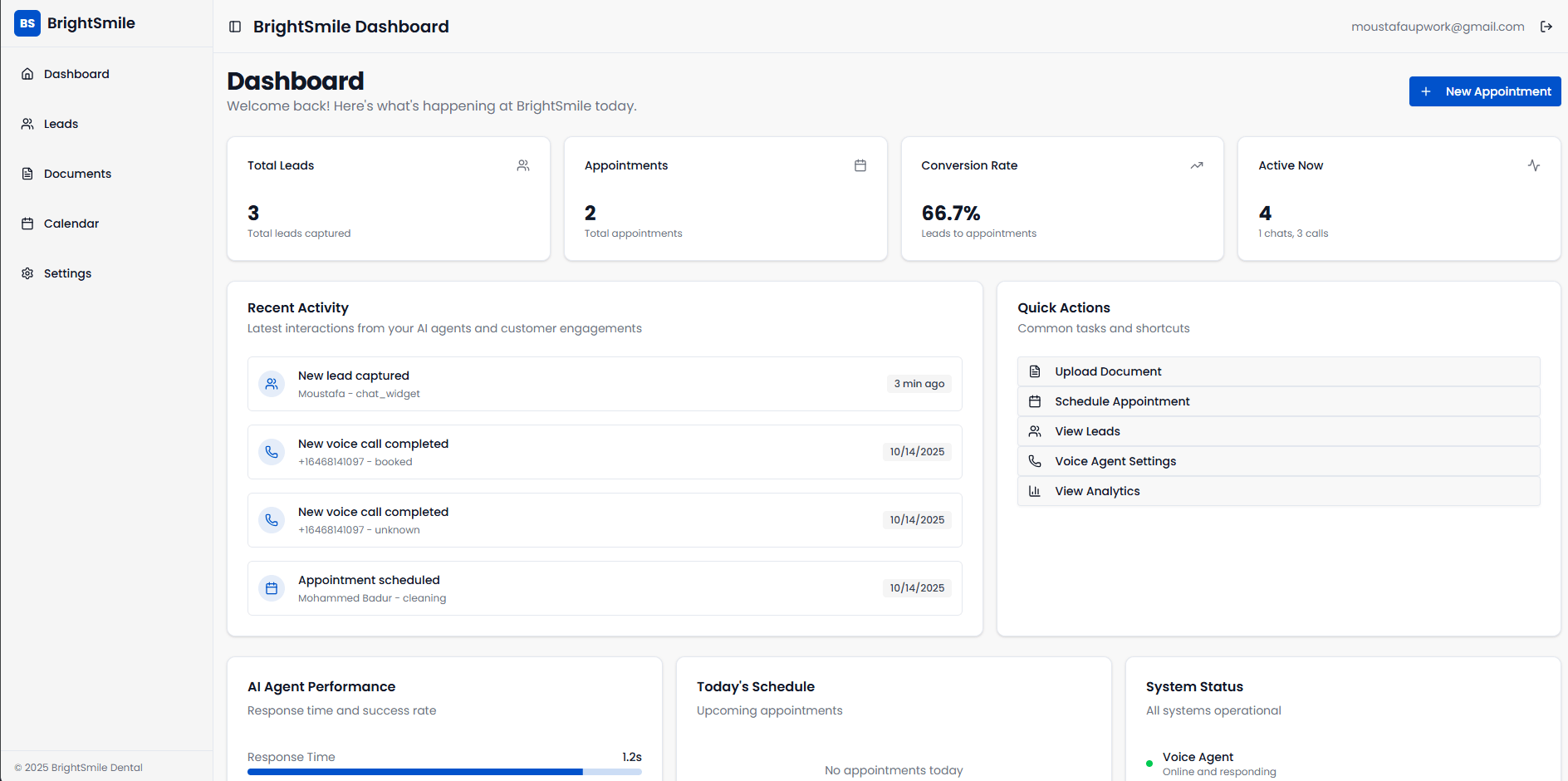The width and height of the screenshot is (1568, 781).
Task: Click the people icon on Total Leads card
Action: (522, 165)
